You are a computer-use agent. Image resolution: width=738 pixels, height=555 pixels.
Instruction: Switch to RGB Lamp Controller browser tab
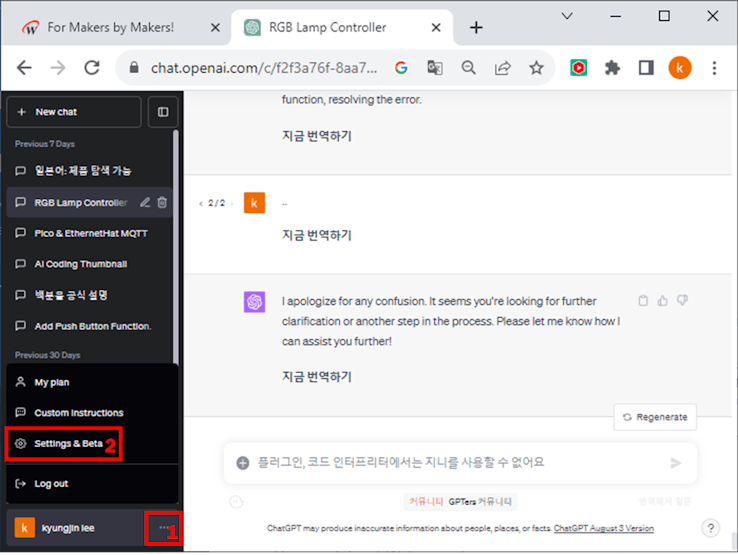click(328, 27)
